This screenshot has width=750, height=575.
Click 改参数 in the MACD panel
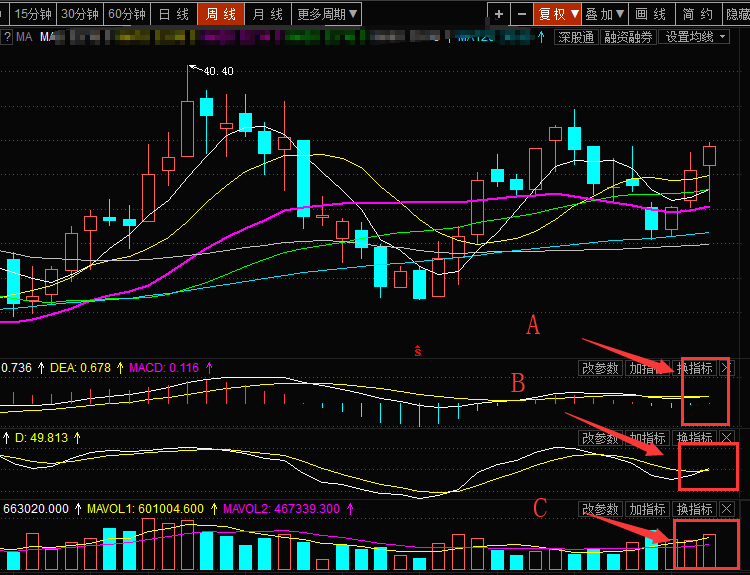600,368
